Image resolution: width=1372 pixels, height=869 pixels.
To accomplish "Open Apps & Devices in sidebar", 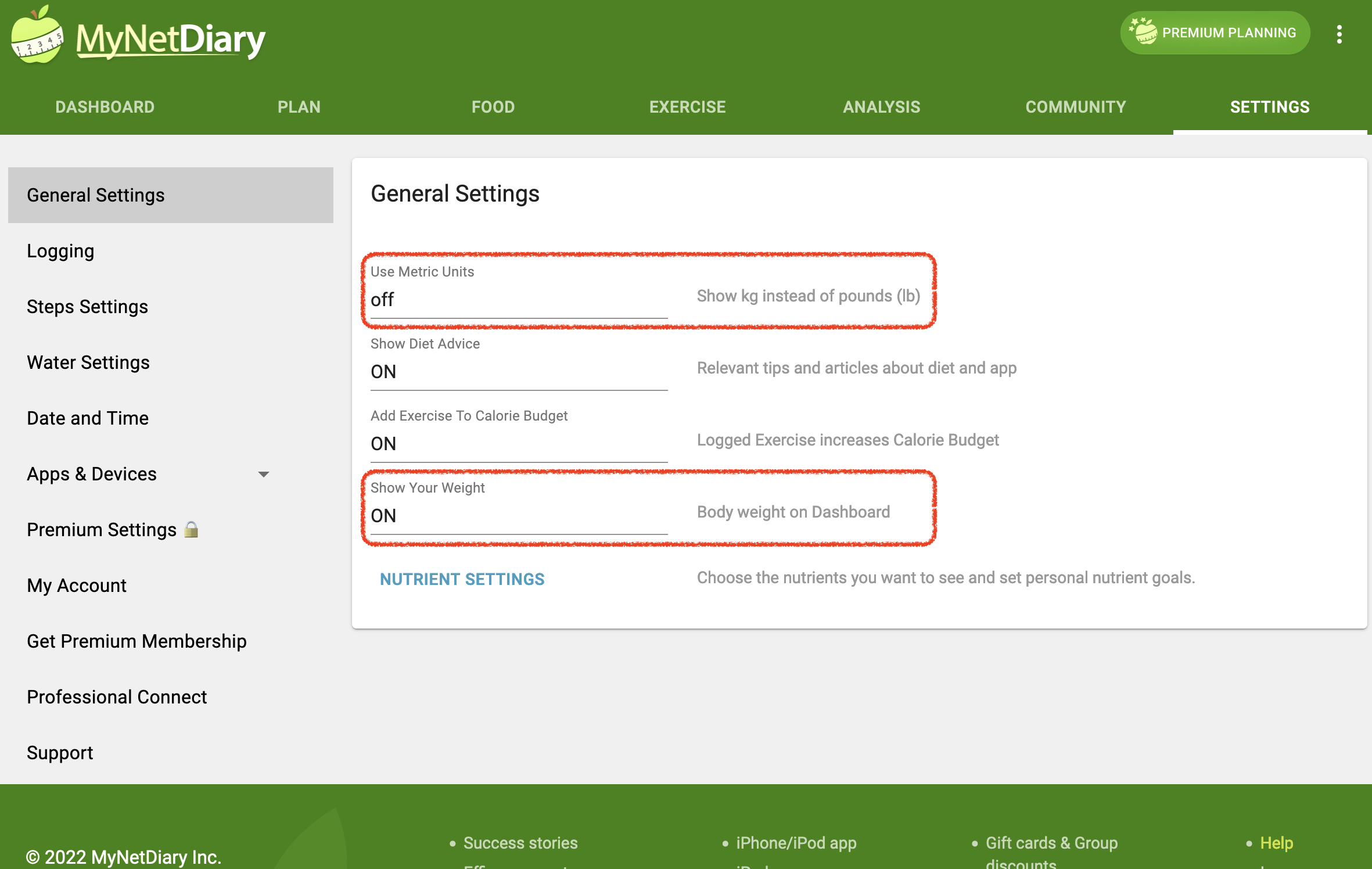I will (171, 474).
